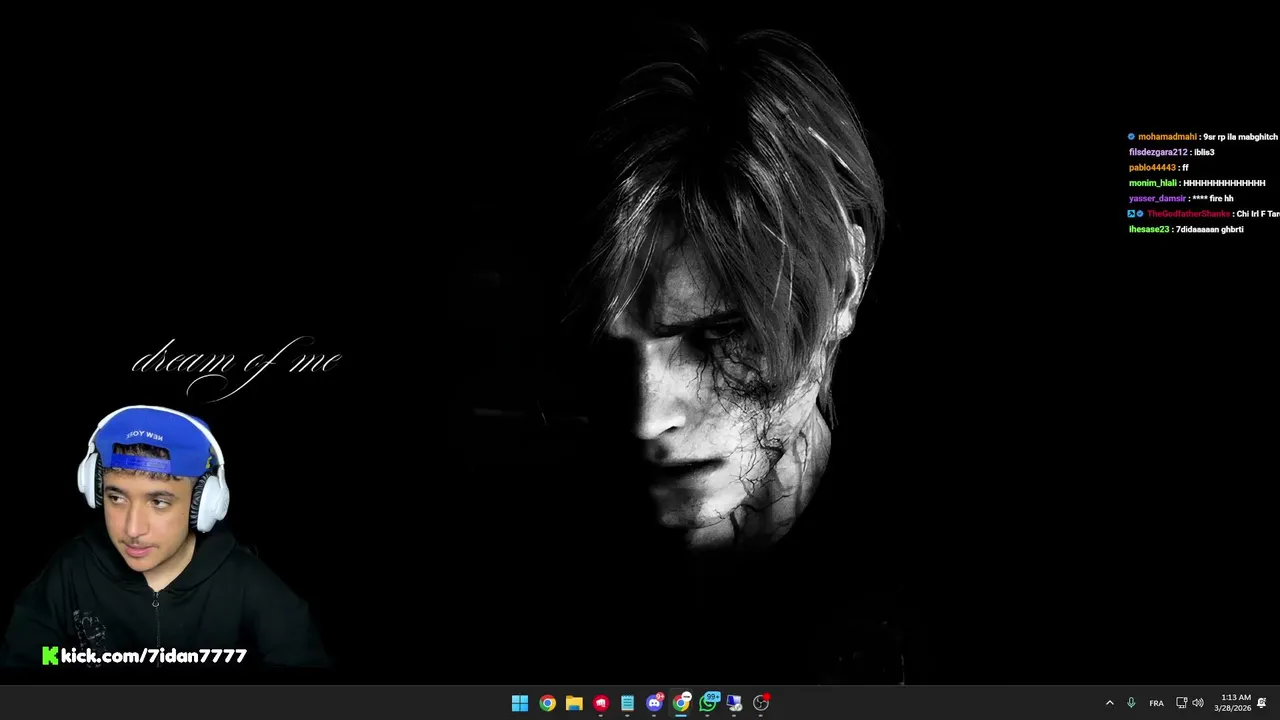The height and width of the screenshot is (720, 1280).
Task: Change the FRA keyboard language
Action: (1156, 703)
